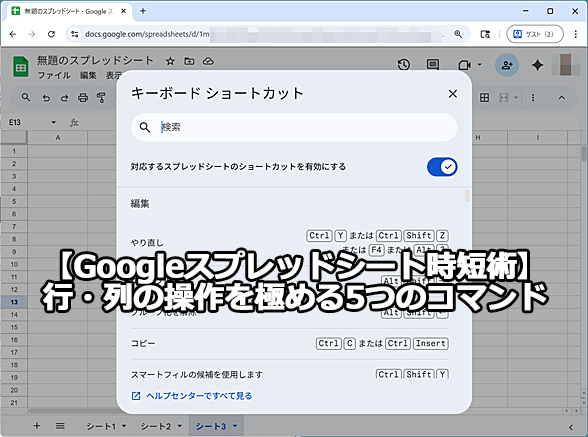
Task: Expand the meeting camera dropdown arrow
Action: pos(479,65)
